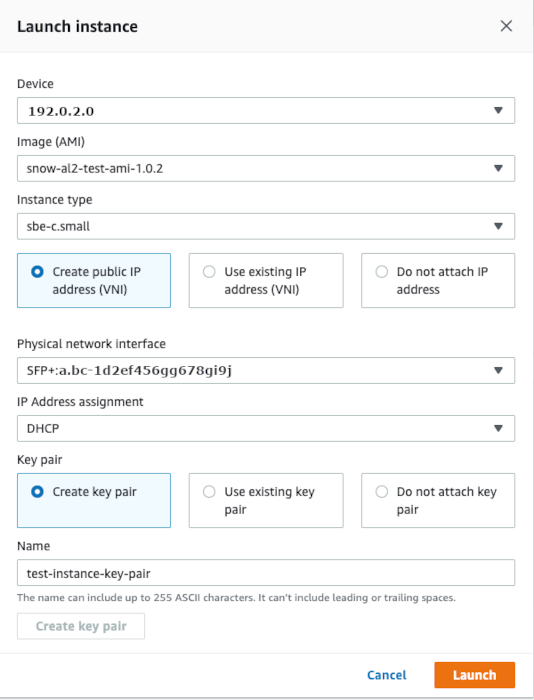Click the Image (AMI) label
This screenshot has width=534, height=700.
click(51, 142)
